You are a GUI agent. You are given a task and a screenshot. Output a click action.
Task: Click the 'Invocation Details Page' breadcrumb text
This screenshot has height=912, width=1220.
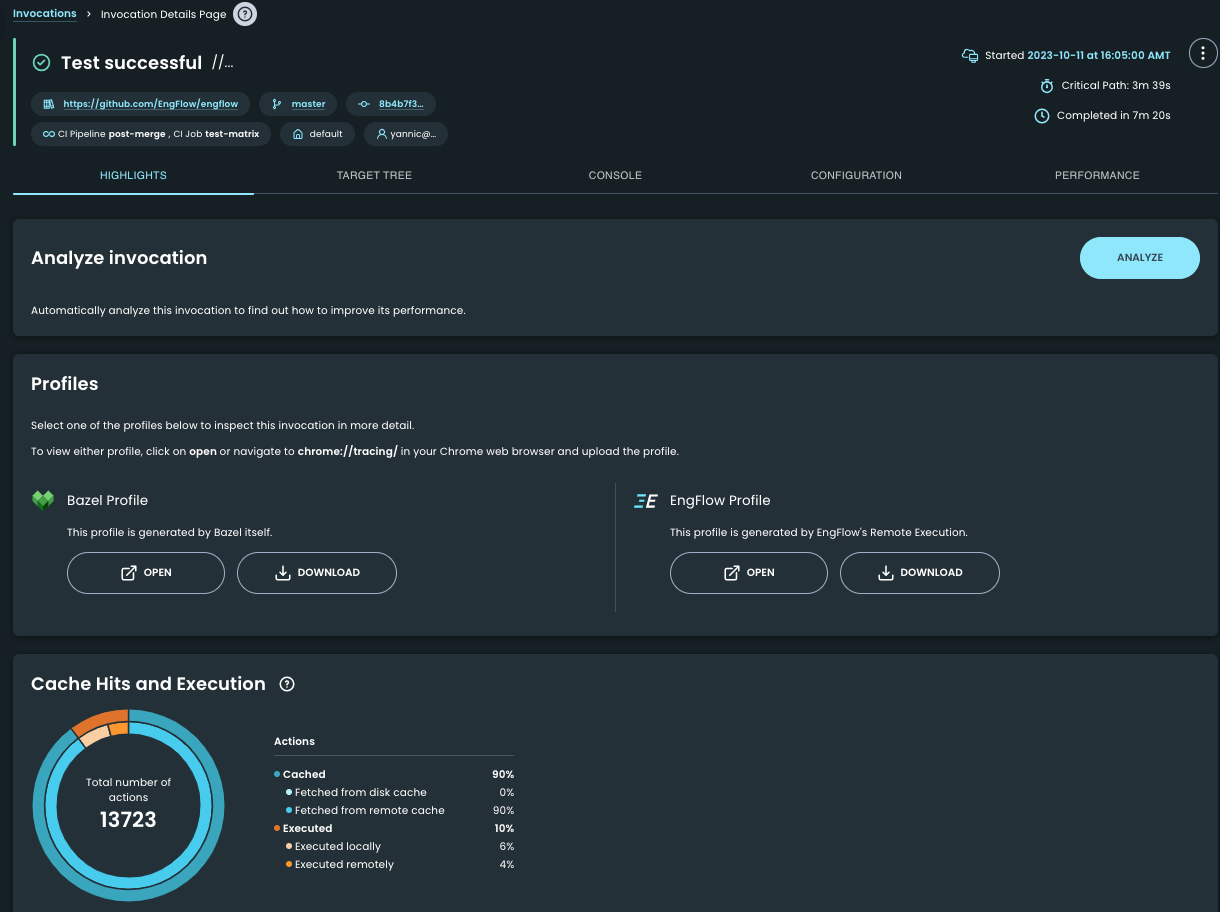[x=164, y=15]
